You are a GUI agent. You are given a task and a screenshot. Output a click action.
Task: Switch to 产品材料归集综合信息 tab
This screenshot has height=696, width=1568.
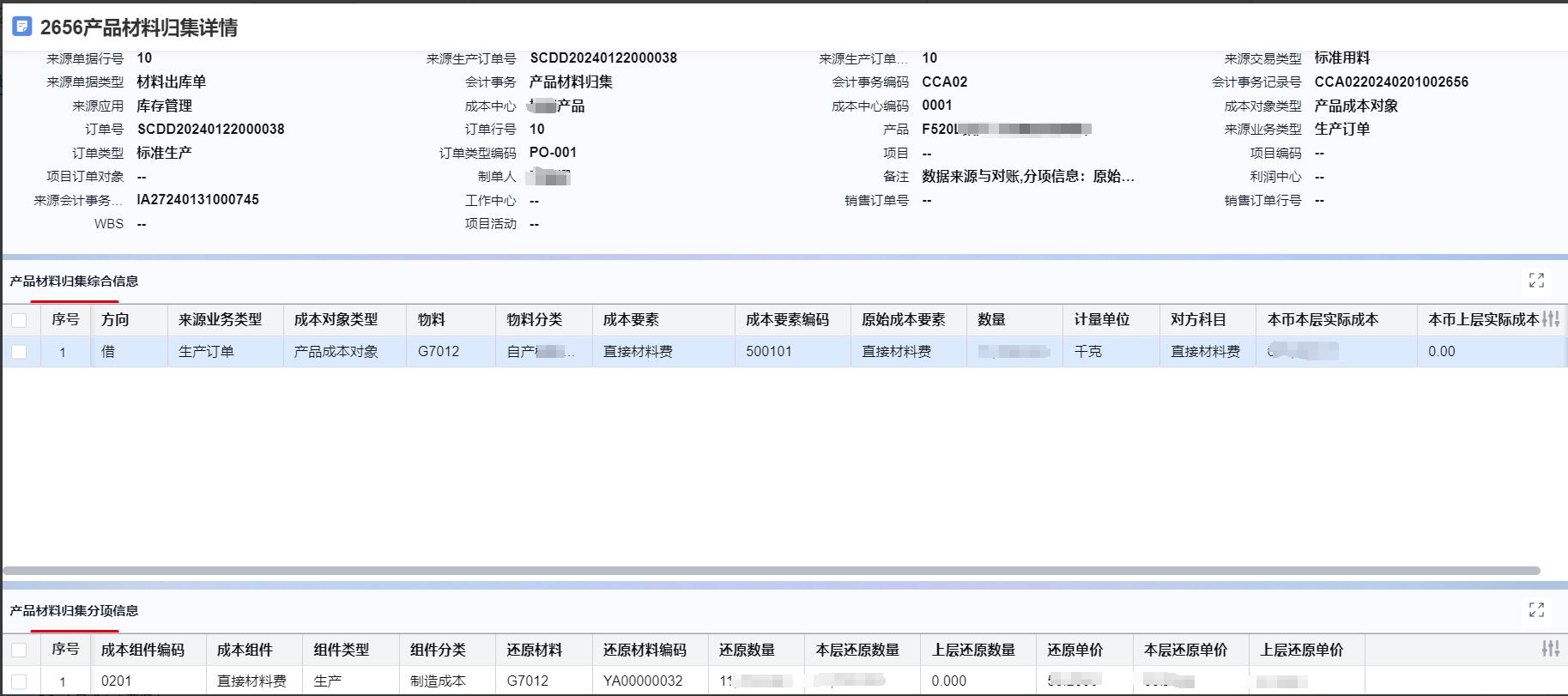click(74, 281)
